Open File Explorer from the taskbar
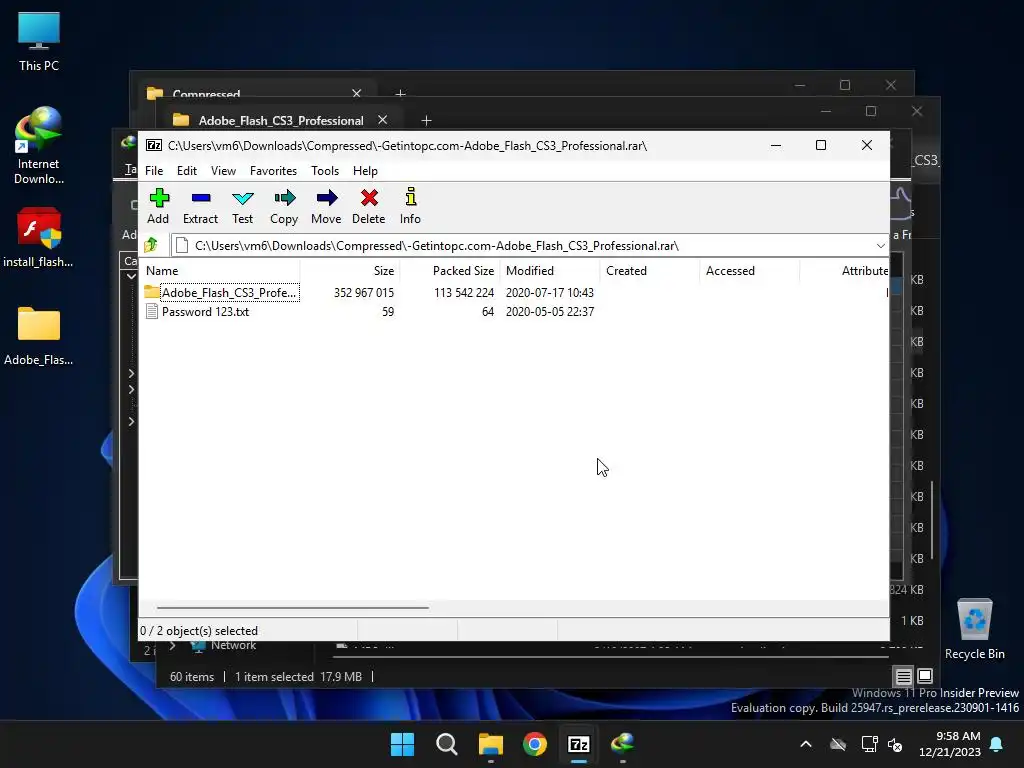Screen dimensions: 1024x768 490,744
